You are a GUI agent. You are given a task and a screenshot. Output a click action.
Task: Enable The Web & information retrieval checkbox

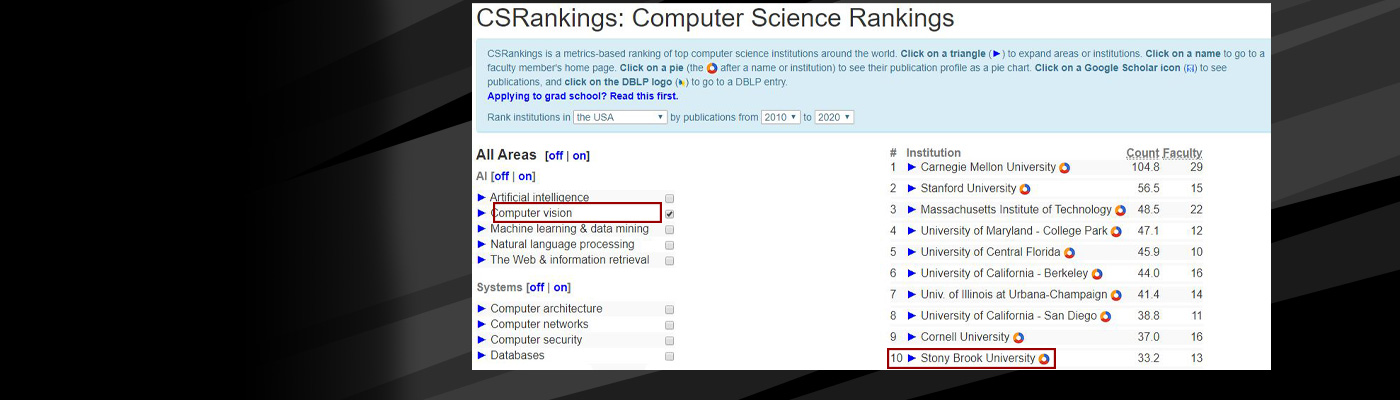coord(670,260)
